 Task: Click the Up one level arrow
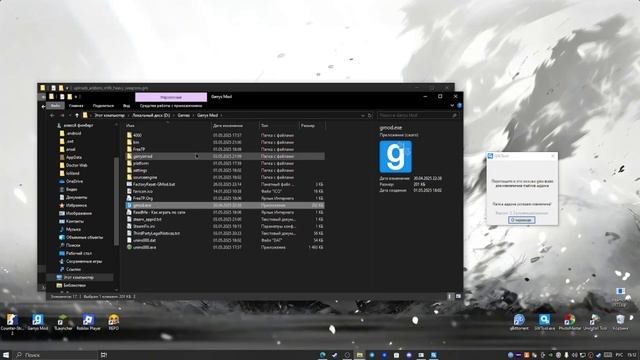(76, 116)
